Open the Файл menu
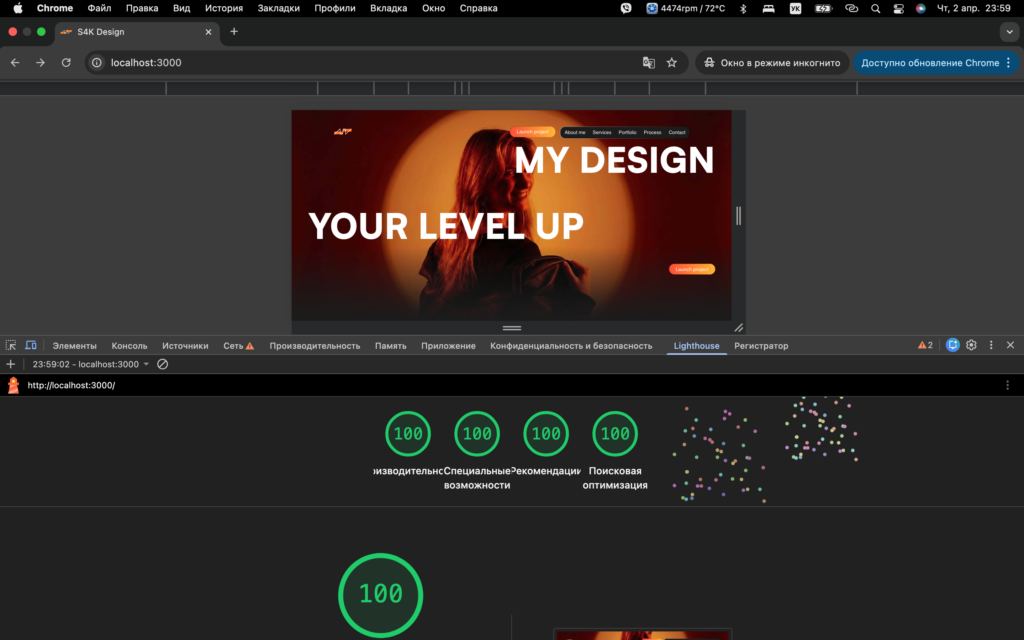Screen dimensions: 1024x640 point(99,8)
